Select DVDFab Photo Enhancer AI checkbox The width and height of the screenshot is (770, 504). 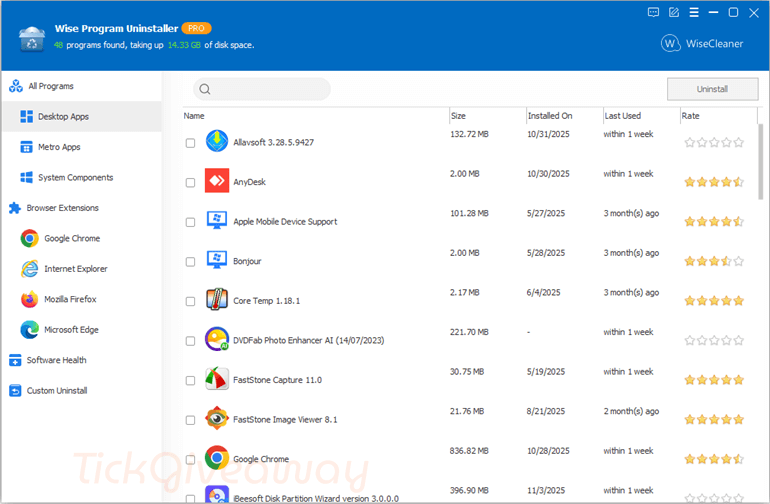190,341
